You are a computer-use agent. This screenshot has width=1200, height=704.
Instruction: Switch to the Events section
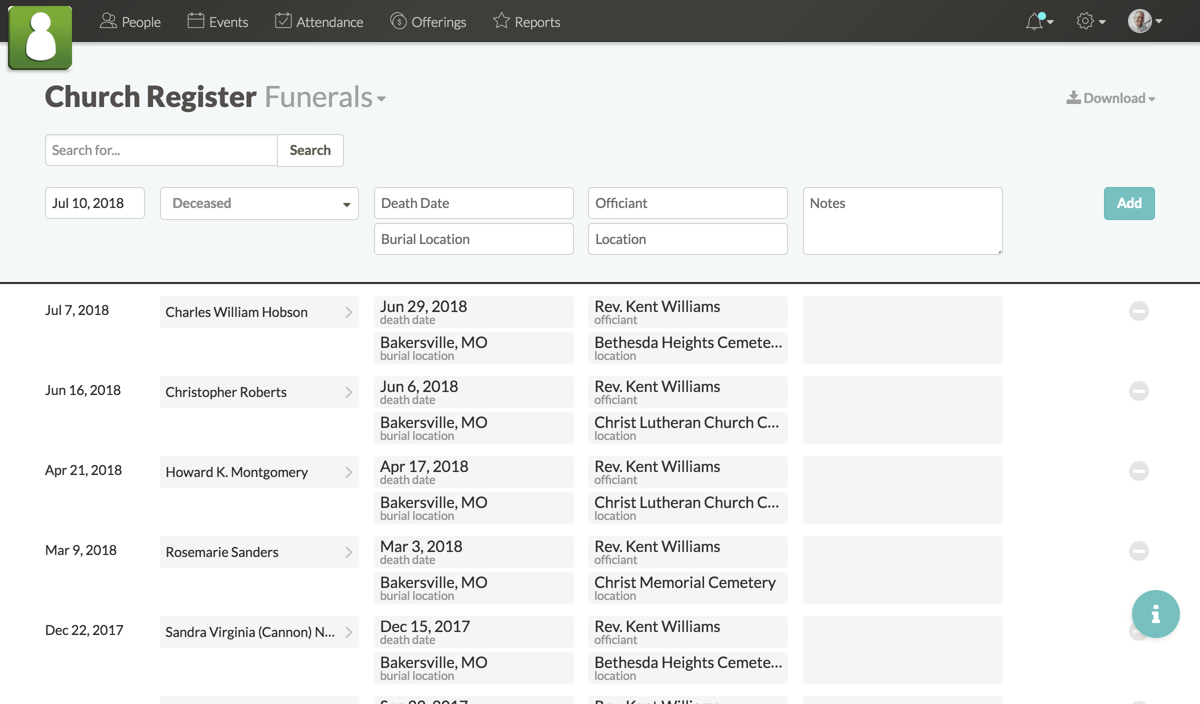217,20
